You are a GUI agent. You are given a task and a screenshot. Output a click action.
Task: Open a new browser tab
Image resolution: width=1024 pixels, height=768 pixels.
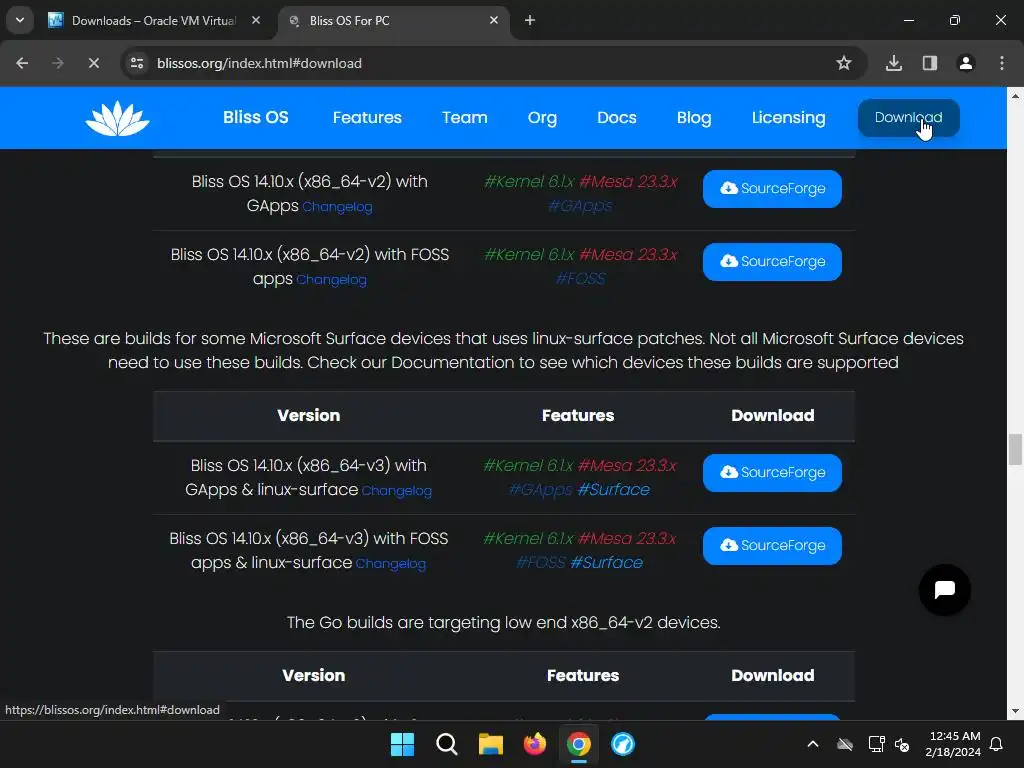(530, 20)
